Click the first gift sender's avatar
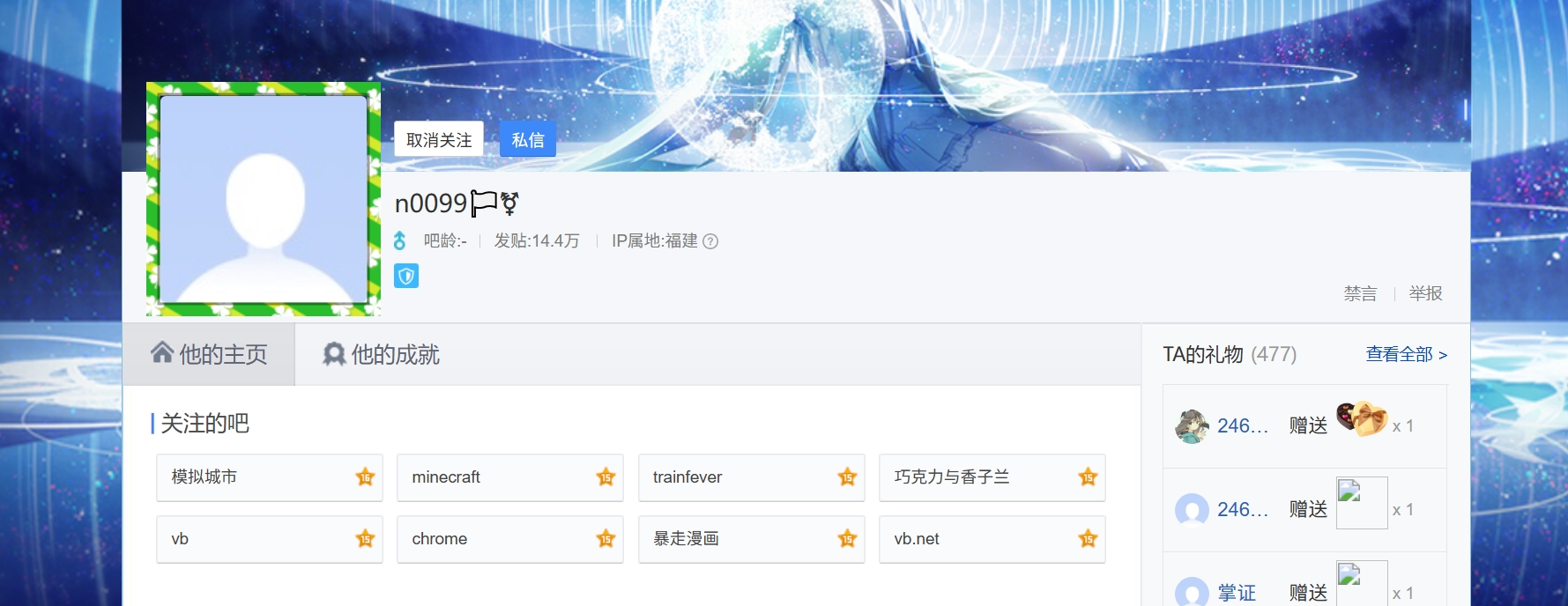 pyautogui.click(x=1192, y=426)
